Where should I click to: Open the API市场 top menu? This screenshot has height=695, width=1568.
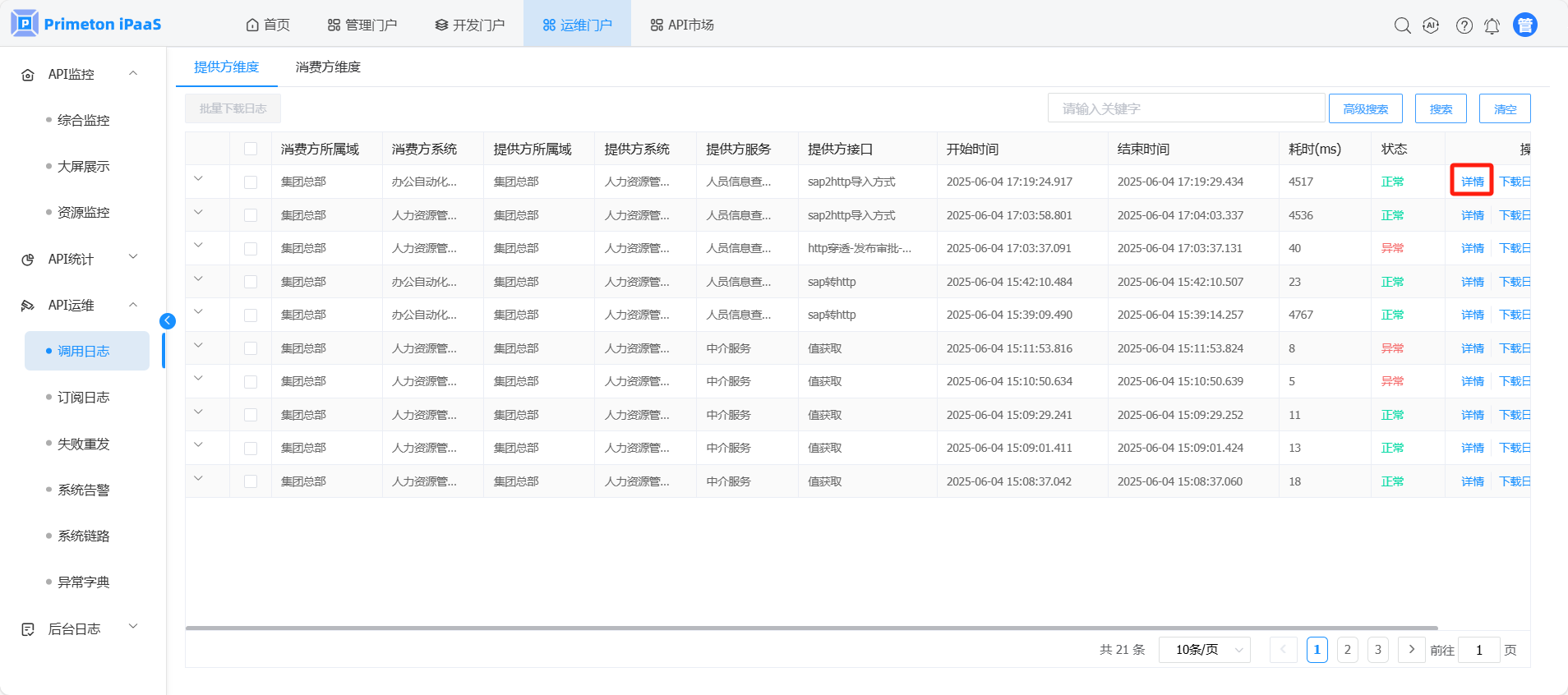click(682, 25)
